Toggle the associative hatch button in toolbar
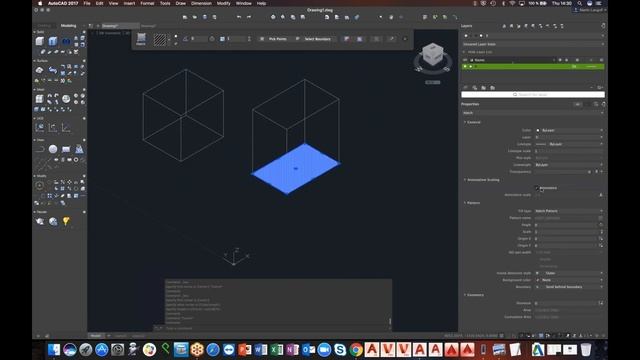This screenshot has height=360, width=640. coord(347,39)
